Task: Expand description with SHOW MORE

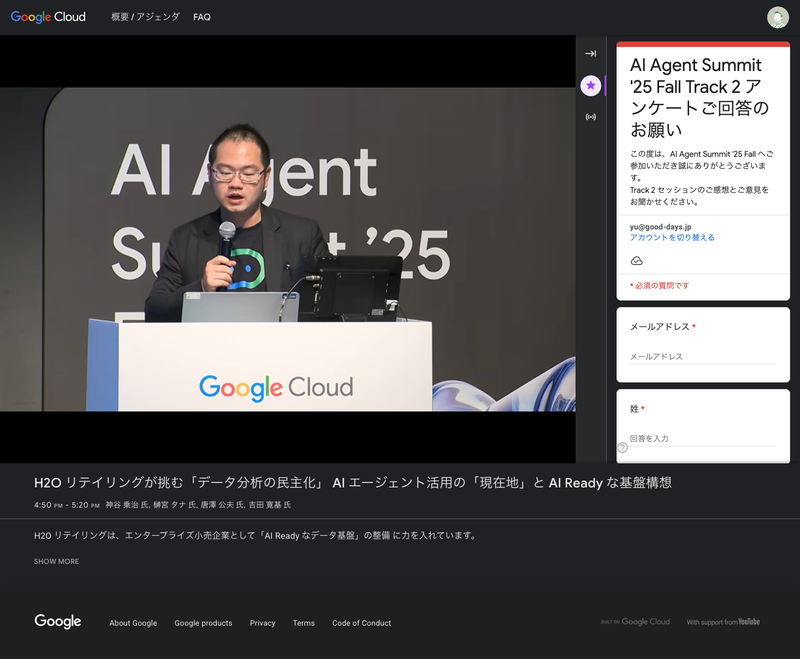Action: [56, 561]
